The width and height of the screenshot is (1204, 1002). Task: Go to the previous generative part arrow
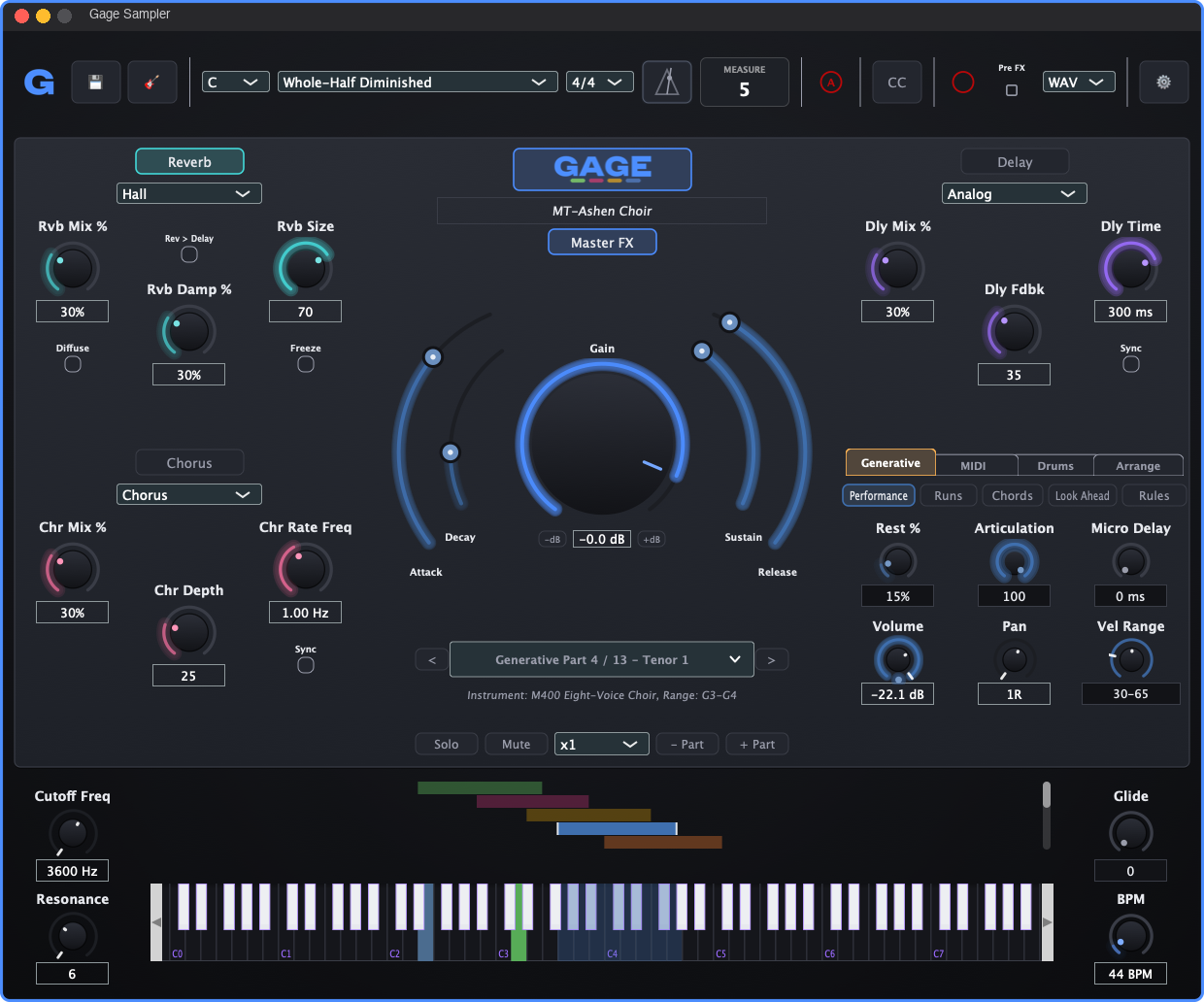[x=432, y=660]
